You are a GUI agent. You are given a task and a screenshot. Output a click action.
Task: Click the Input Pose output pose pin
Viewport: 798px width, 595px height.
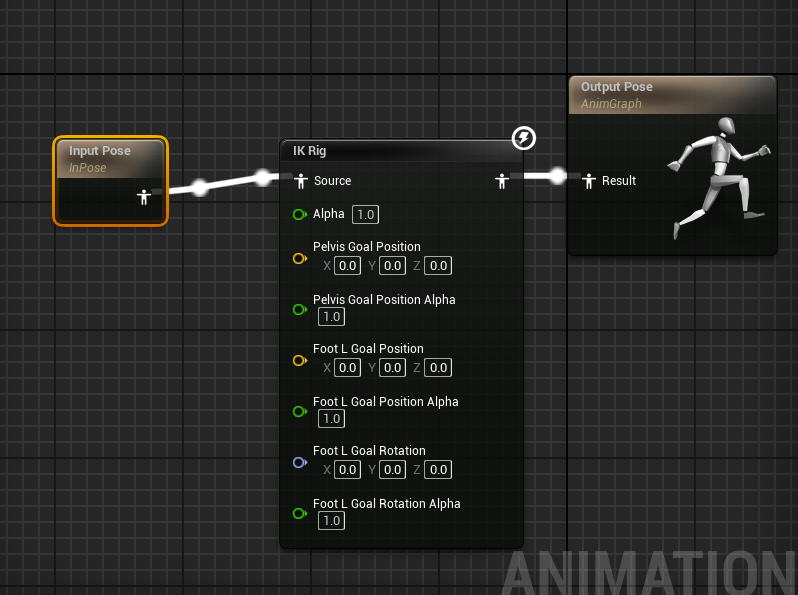pos(144,197)
